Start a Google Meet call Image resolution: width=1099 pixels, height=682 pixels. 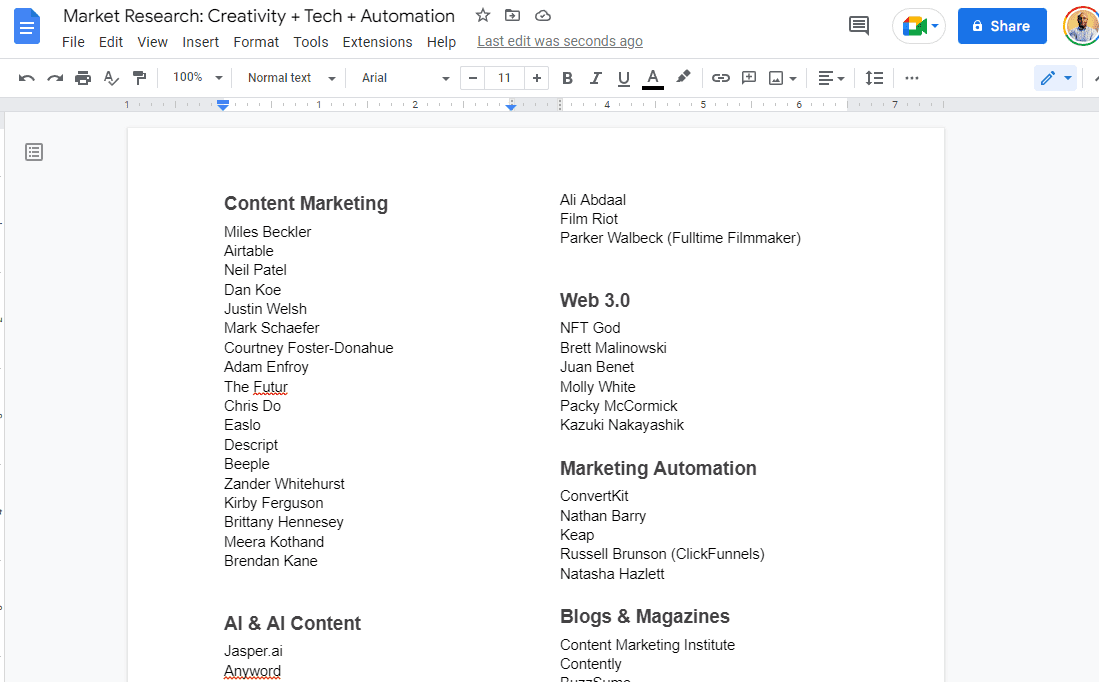point(919,27)
